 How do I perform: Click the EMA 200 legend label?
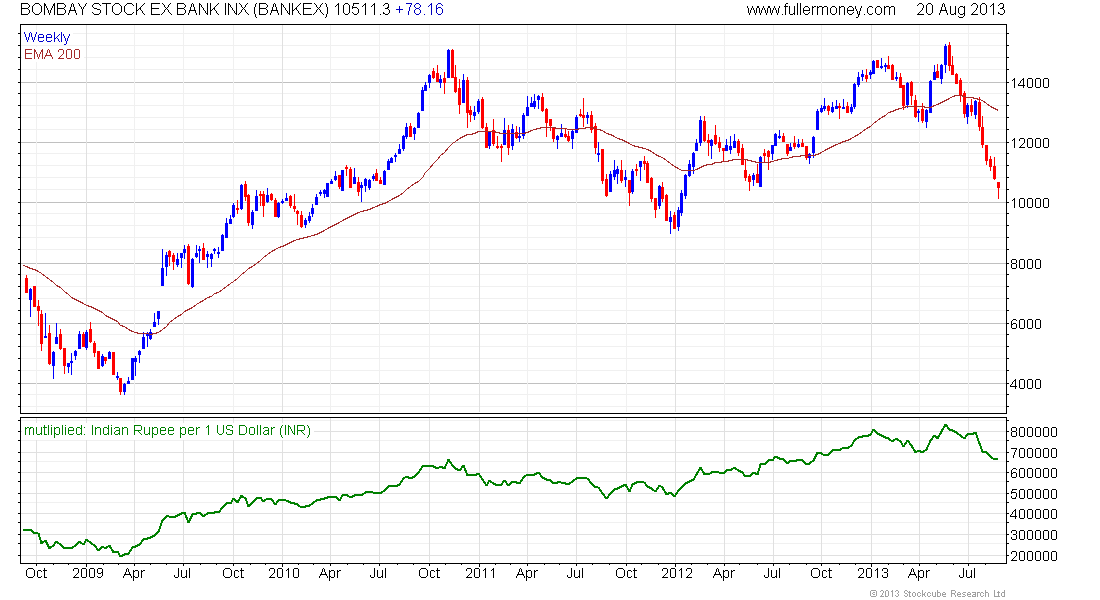pos(52,54)
